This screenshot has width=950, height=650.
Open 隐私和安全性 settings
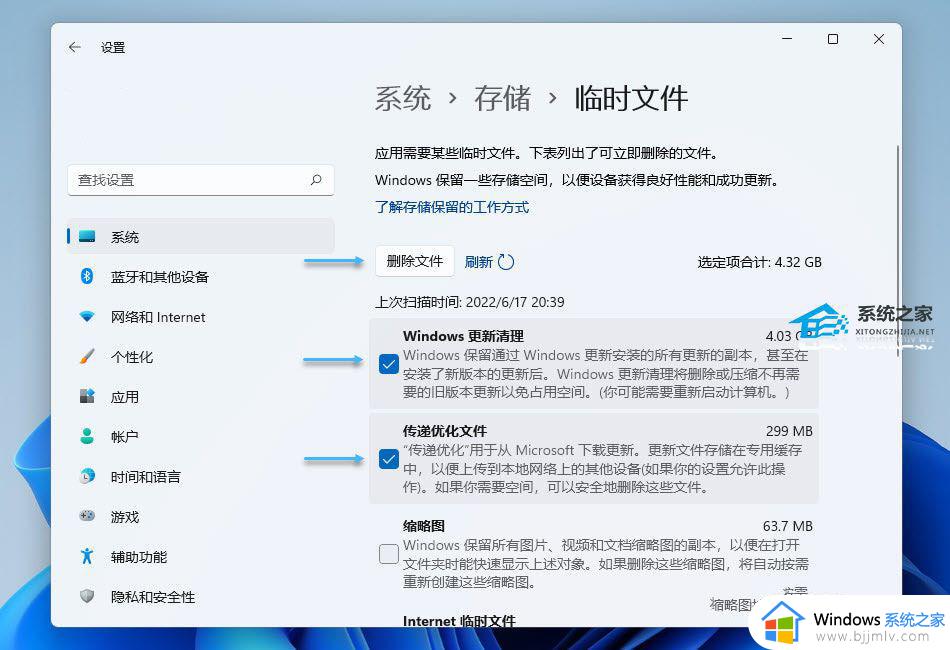click(201, 597)
